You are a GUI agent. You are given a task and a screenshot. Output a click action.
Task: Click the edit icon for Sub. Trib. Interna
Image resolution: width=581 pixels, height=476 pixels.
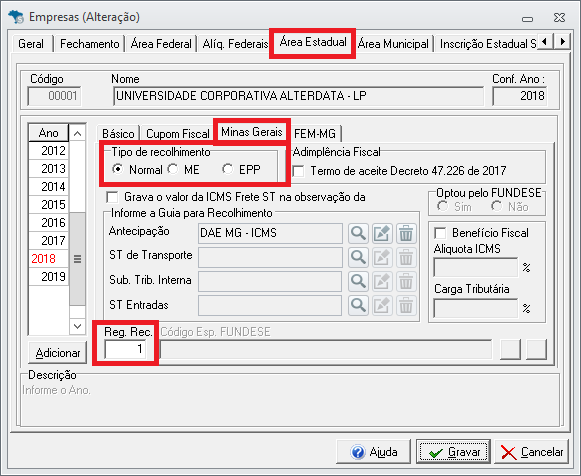pos(382,282)
